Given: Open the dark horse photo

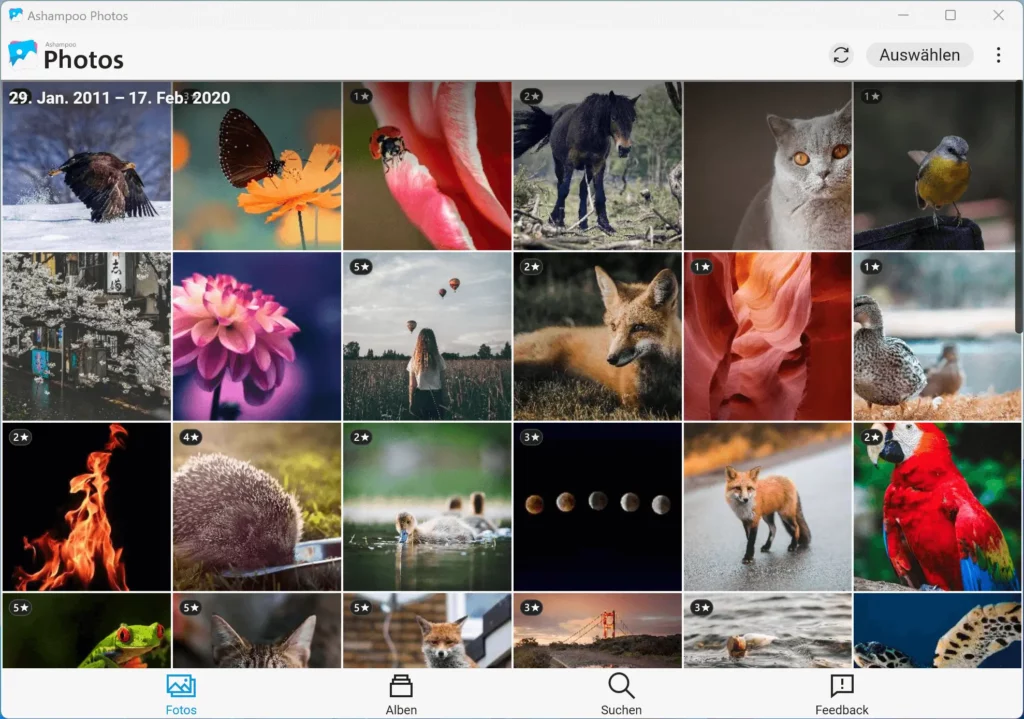Looking at the screenshot, I should [x=598, y=166].
